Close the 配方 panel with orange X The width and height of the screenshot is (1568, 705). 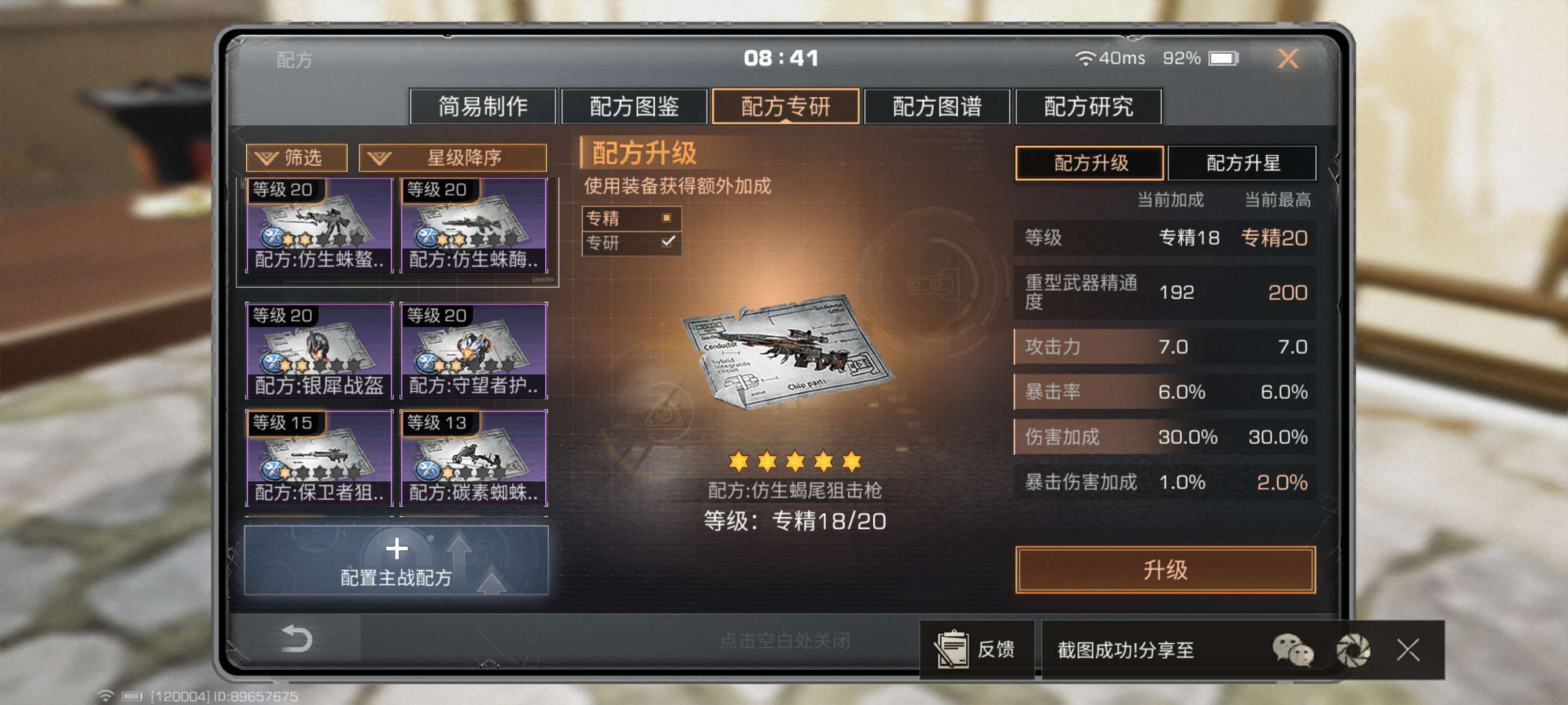tap(1288, 58)
